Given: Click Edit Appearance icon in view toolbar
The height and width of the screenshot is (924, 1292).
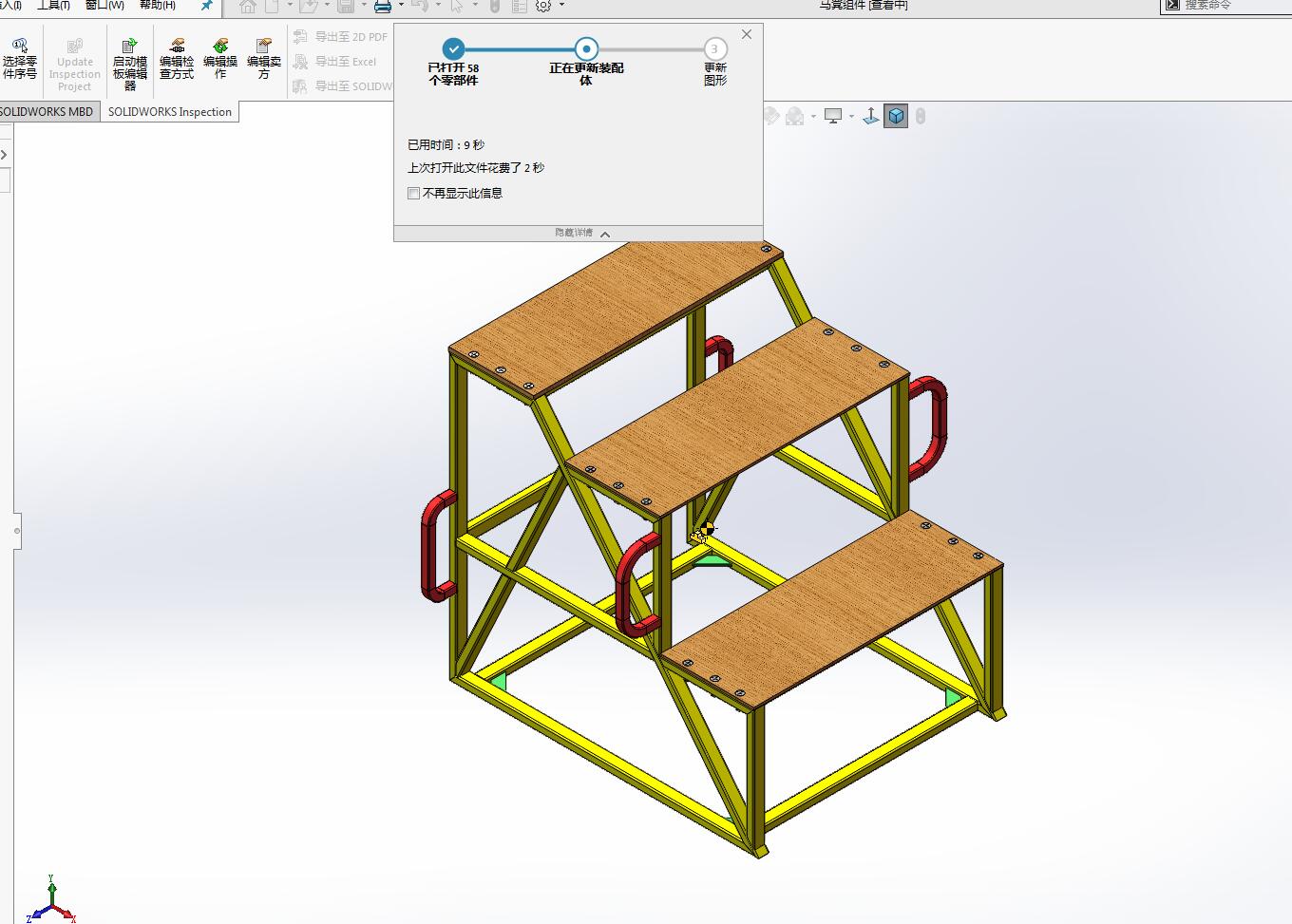Looking at the screenshot, I should tap(770, 116).
